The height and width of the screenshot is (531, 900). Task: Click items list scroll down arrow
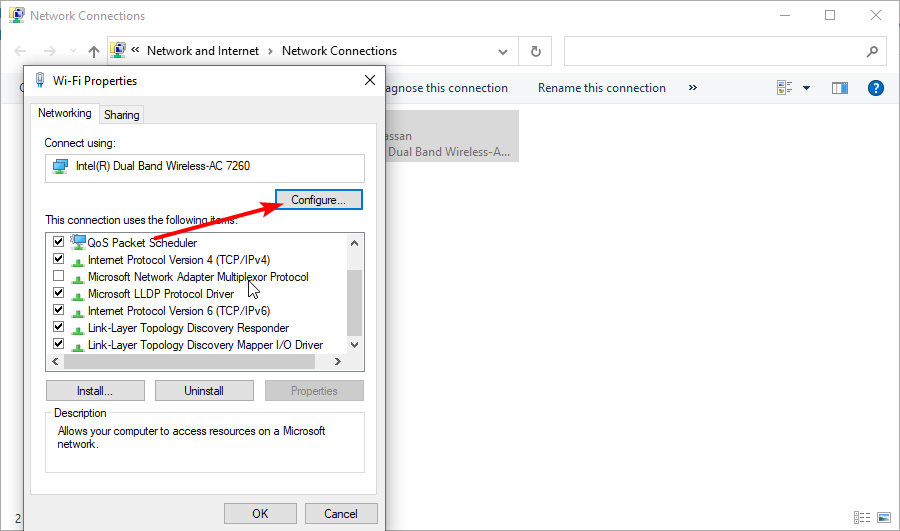[x=355, y=345]
